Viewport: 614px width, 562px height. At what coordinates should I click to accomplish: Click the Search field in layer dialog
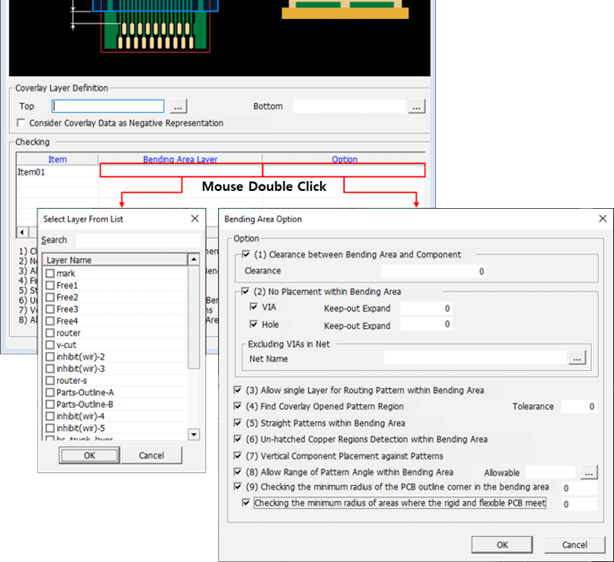point(136,240)
